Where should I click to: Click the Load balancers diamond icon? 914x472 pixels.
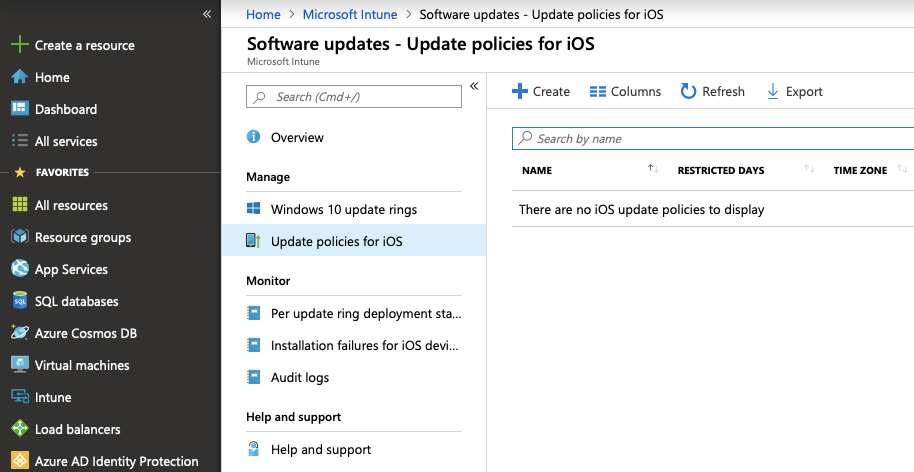tap(20, 429)
